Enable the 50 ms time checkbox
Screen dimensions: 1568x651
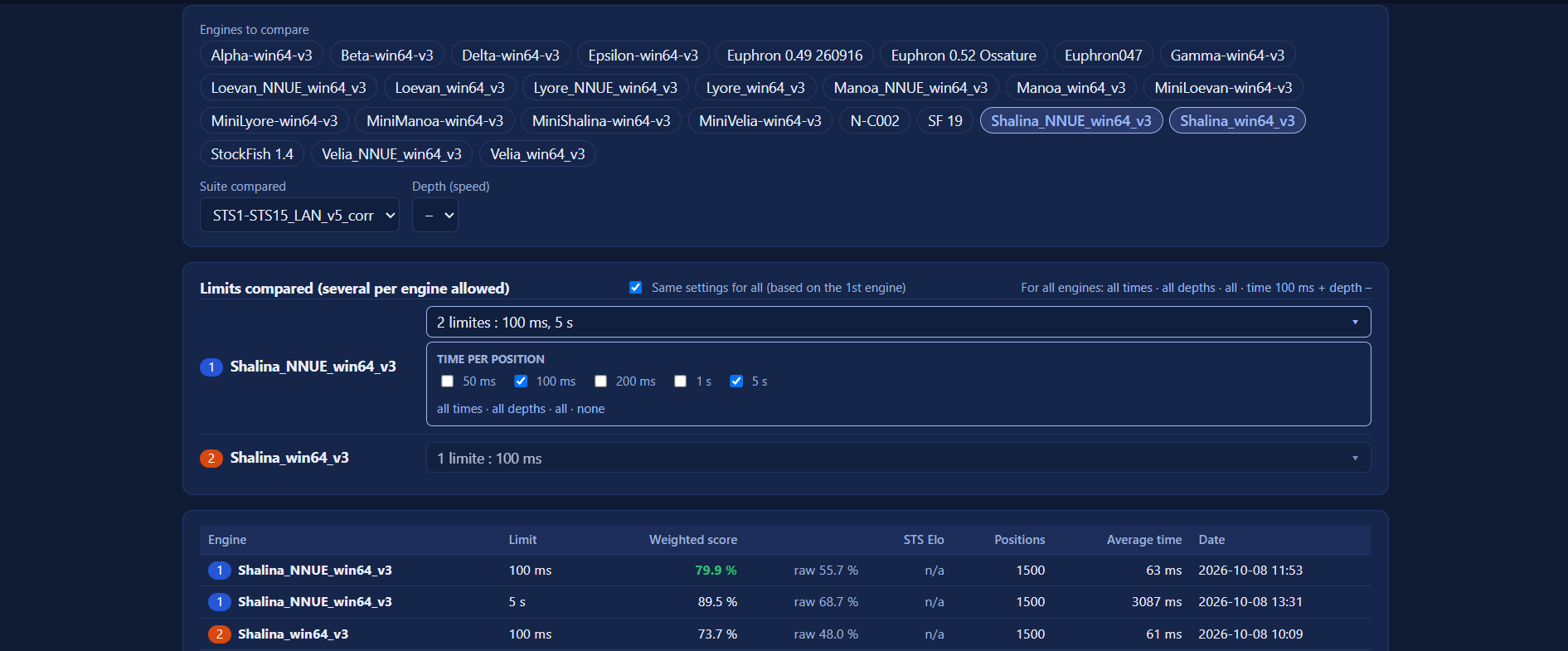[448, 381]
